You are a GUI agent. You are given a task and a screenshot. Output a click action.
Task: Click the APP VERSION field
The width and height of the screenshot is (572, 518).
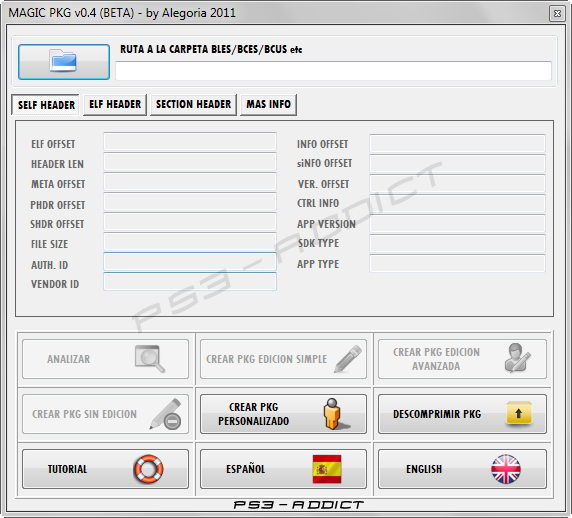[457, 223]
